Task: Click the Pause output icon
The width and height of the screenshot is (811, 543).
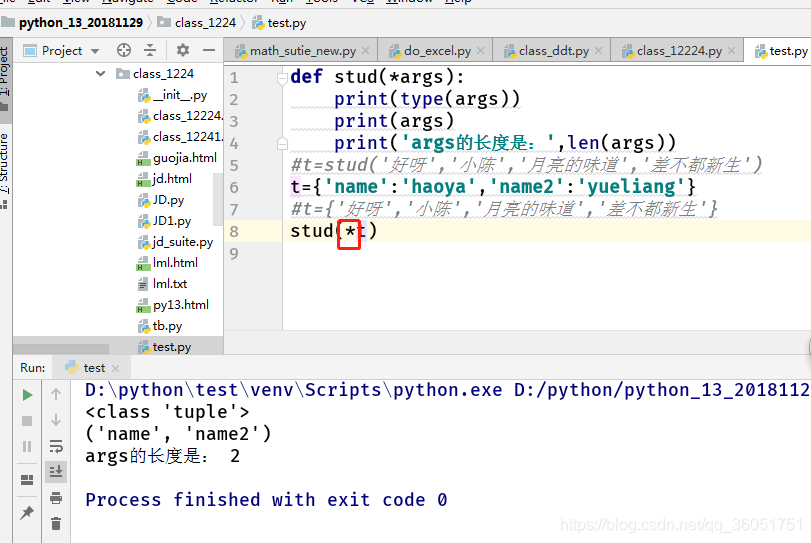Action: (x=27, y=446)
